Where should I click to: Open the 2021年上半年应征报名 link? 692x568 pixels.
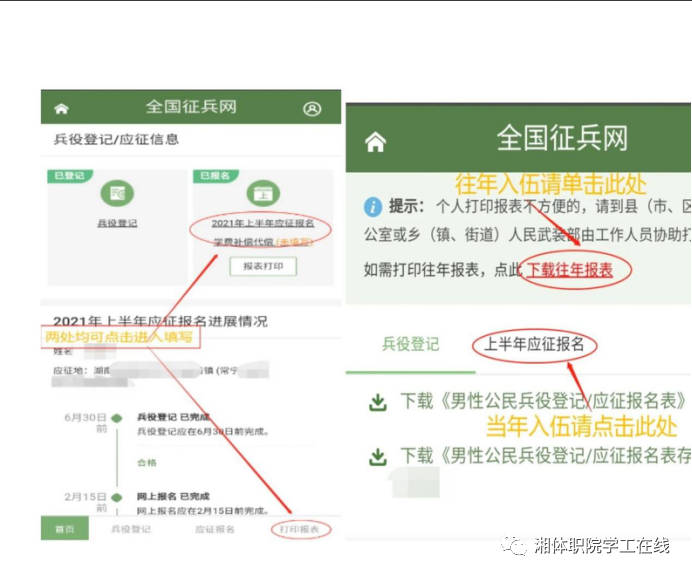tap(263, 223)
